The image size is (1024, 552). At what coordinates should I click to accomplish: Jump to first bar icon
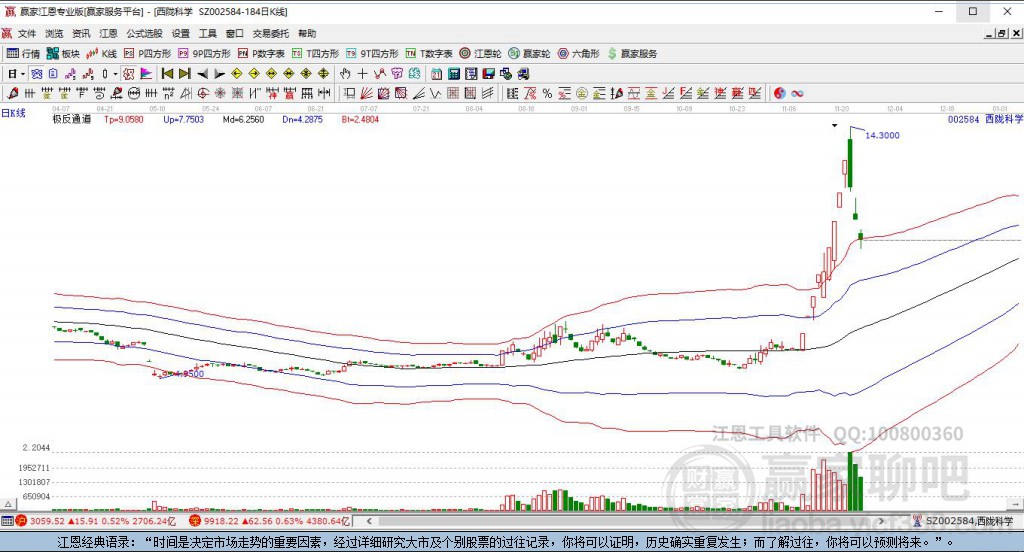[x=168, y=74]
